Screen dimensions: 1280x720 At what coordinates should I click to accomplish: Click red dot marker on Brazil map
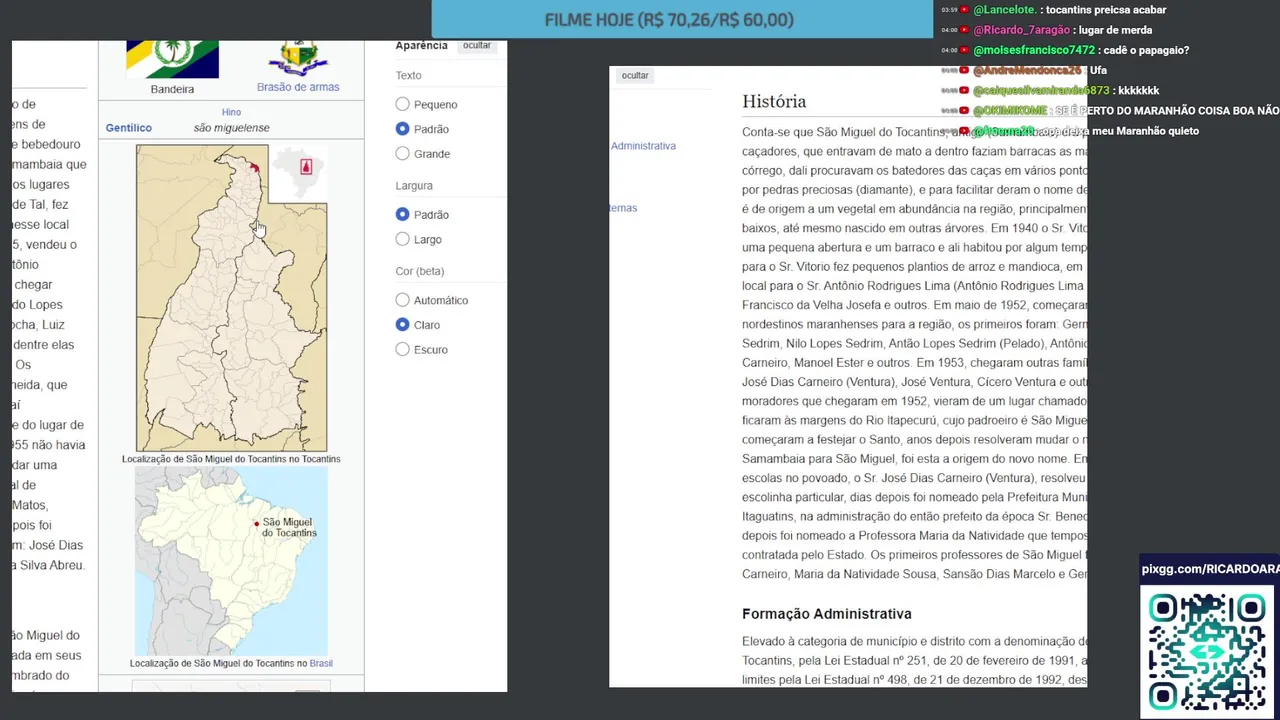tap(257, 523)
